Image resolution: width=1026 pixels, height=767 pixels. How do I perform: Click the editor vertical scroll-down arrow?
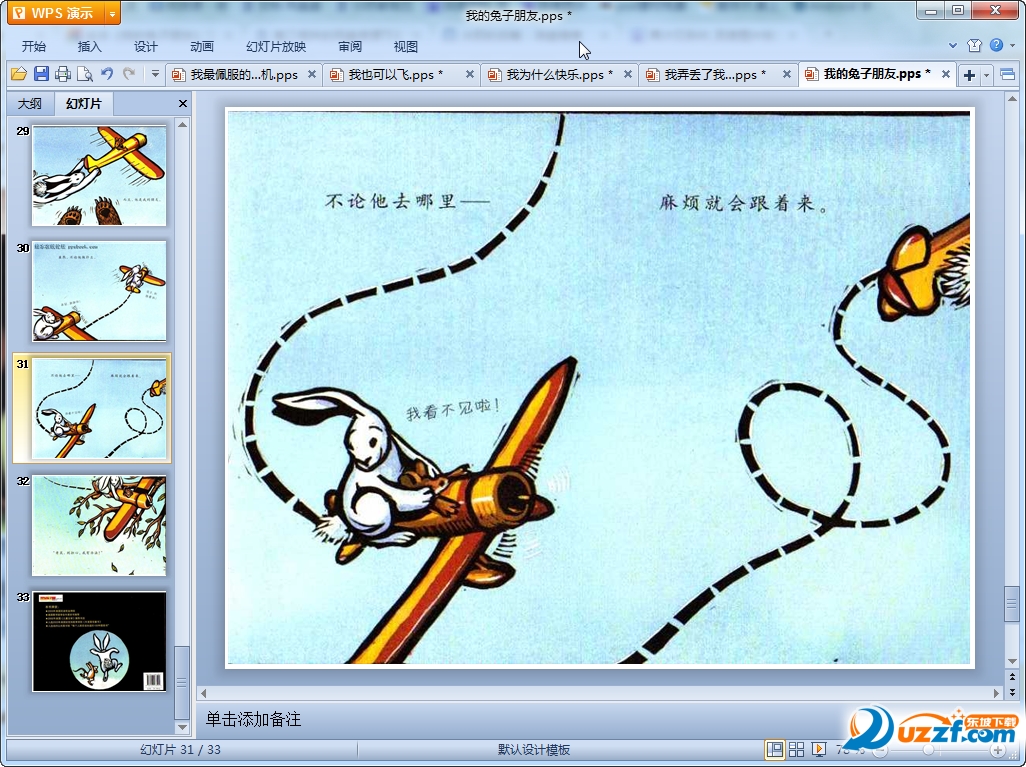(x=1012, y=661)
